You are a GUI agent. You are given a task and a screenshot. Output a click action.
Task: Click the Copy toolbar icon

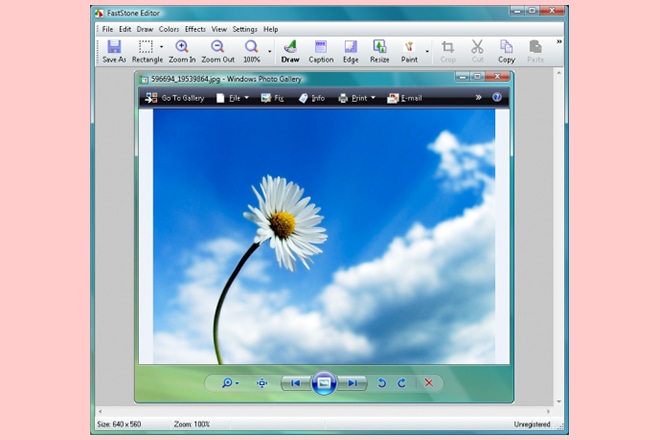507,47
